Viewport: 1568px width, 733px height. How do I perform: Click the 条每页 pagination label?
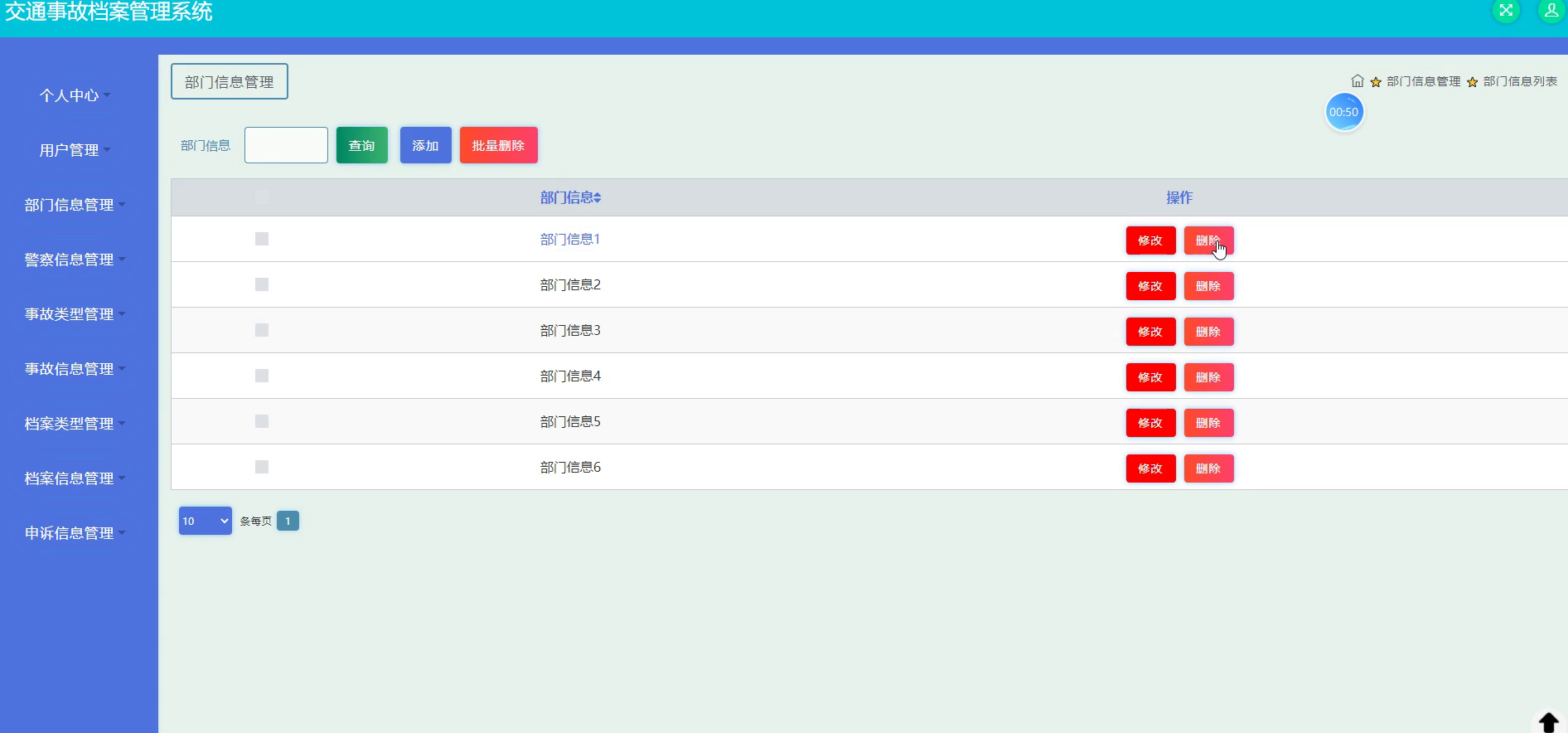(x=255, y=522)
